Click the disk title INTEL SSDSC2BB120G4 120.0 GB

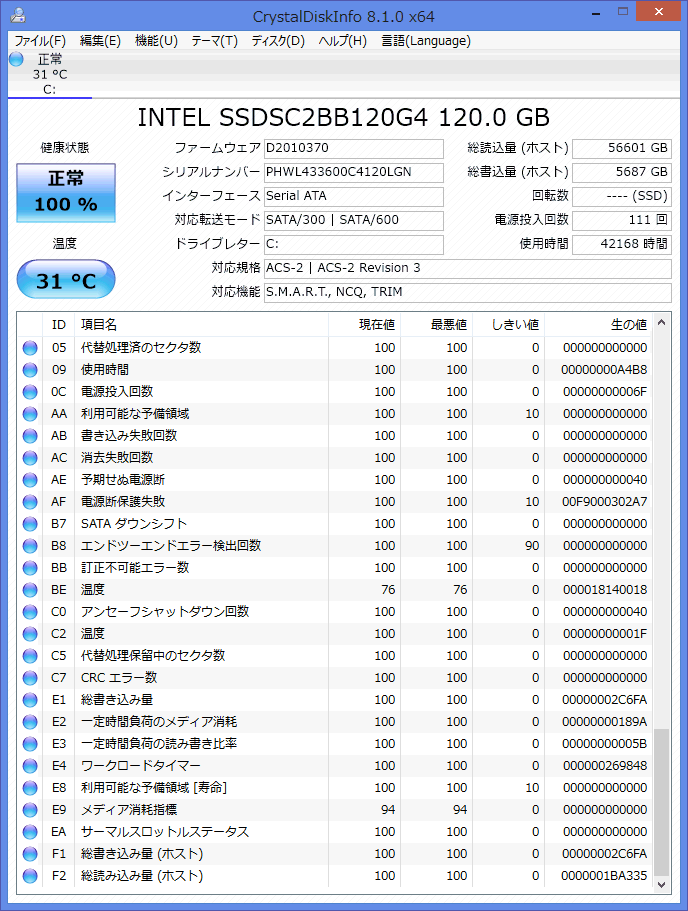[343, 118]
